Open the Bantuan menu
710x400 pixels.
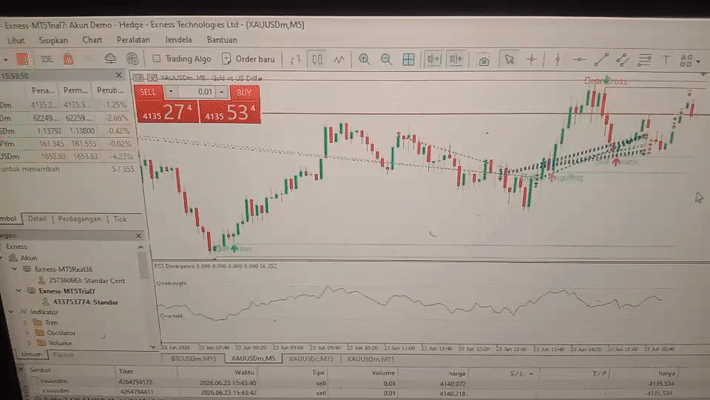(x=222, y=40)
